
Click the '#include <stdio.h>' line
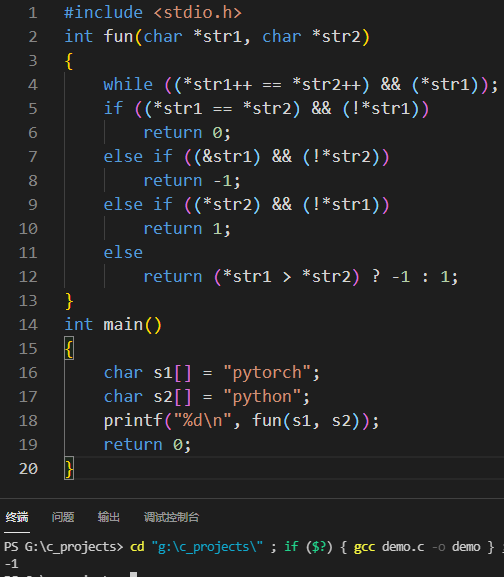[153, 13]
